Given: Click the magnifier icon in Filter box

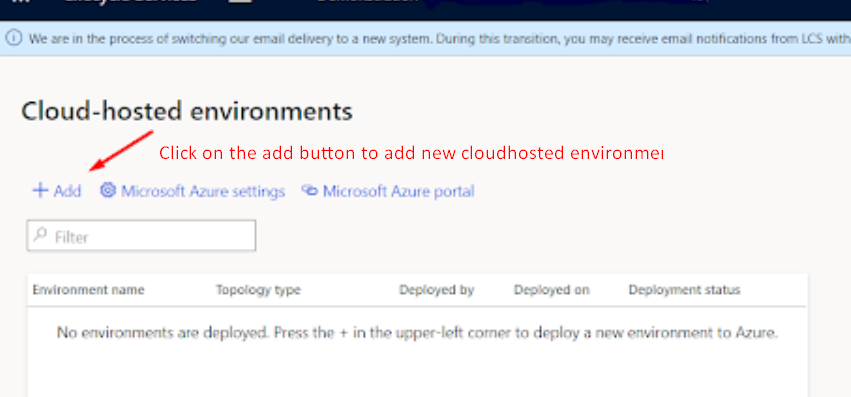Looking at the screenshot, I should [40, 235].
